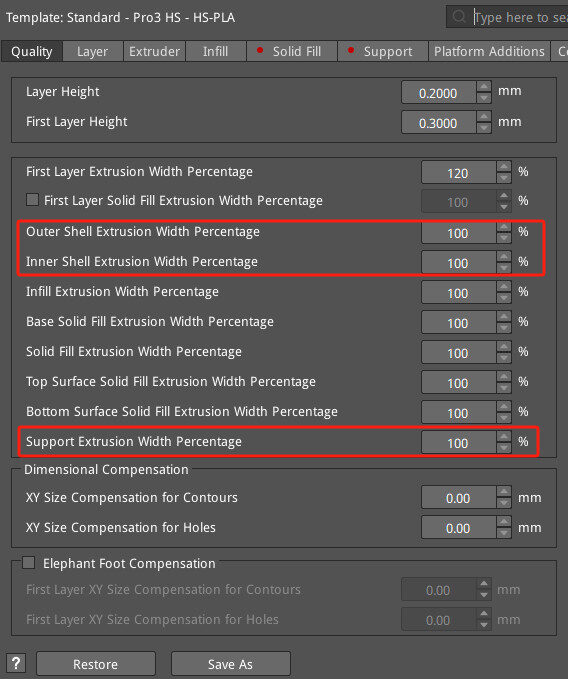Enable First Layer Solid Fill Extrusion Width checkbox
The height and width of the screenshot is (679, 568).
pos(32,200)
